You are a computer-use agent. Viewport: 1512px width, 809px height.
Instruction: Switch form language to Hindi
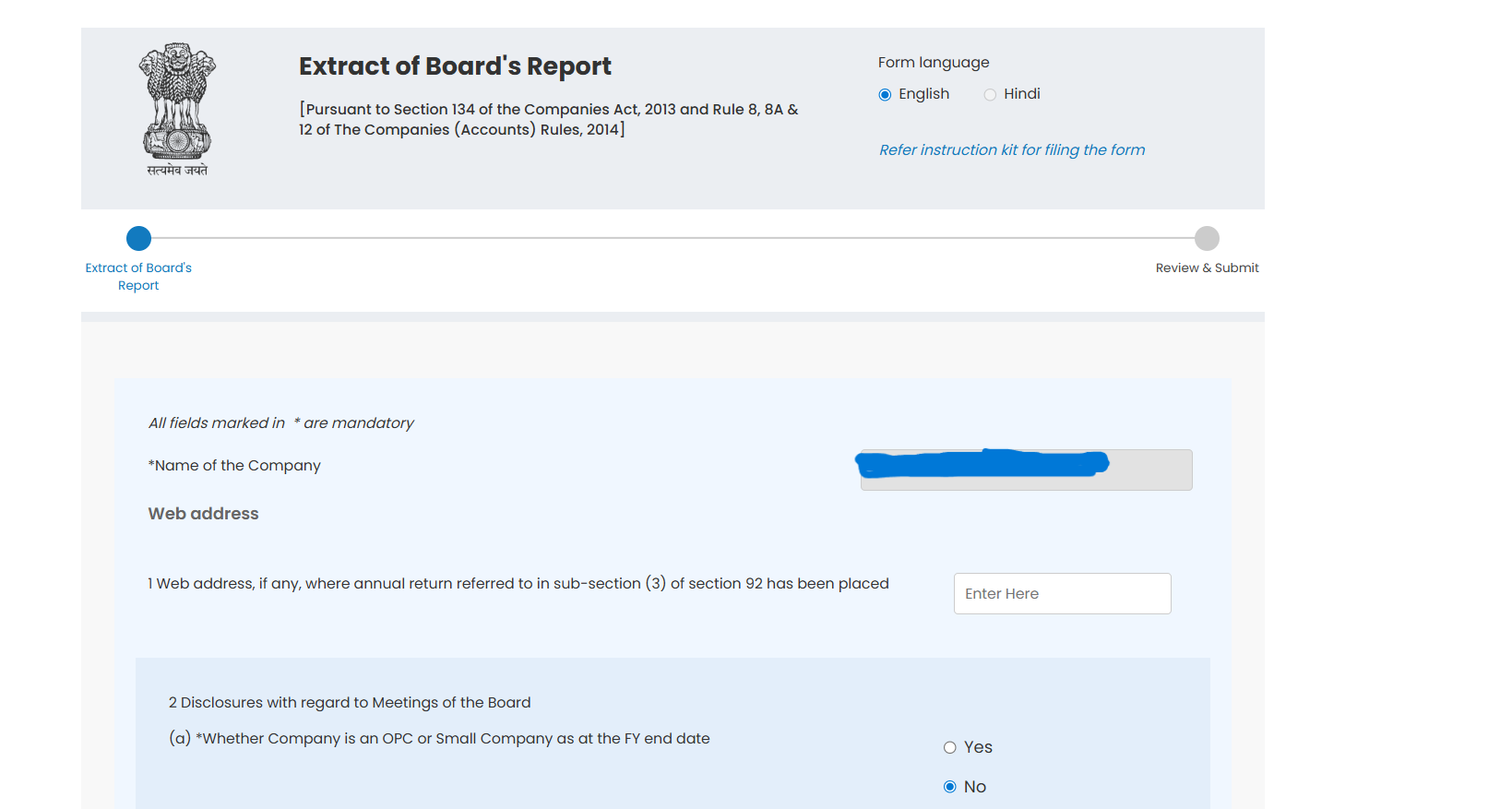pos(990,95)
